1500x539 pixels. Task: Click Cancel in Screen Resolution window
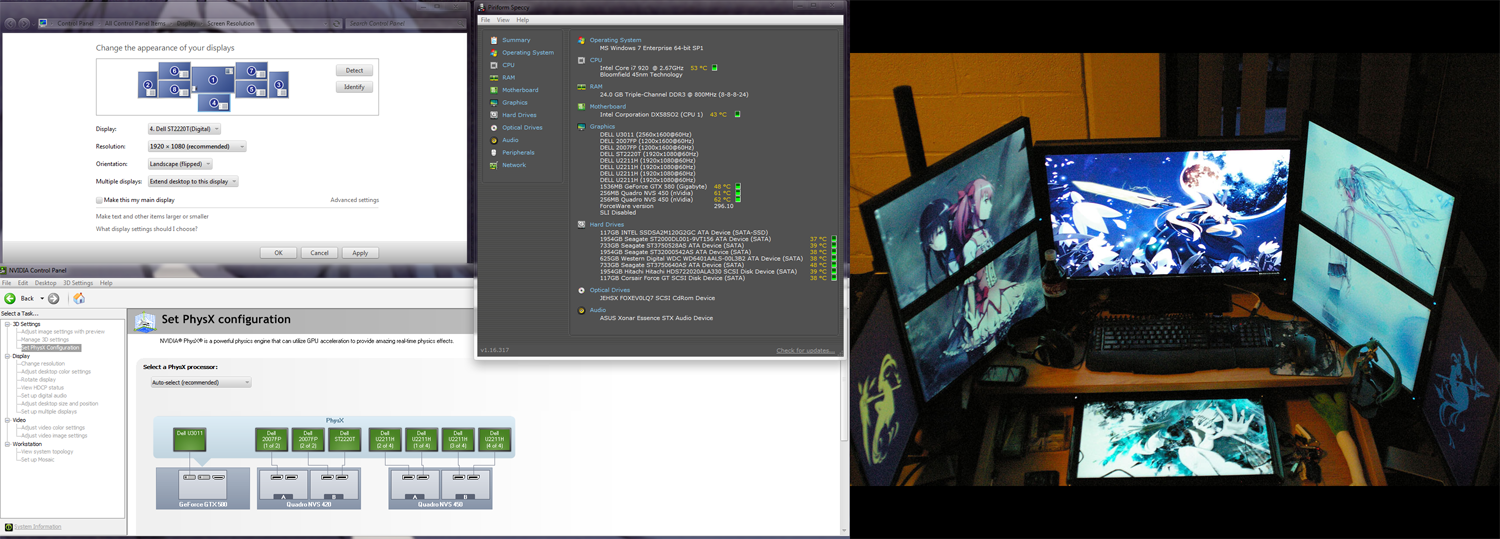319,253
